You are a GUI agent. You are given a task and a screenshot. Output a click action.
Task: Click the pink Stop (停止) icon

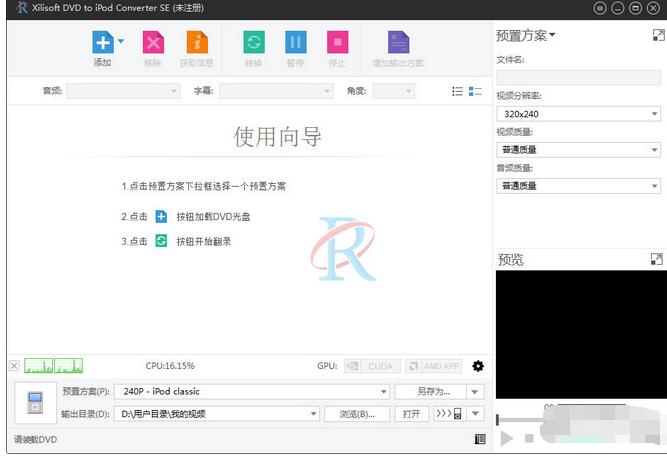coord(337,42)
